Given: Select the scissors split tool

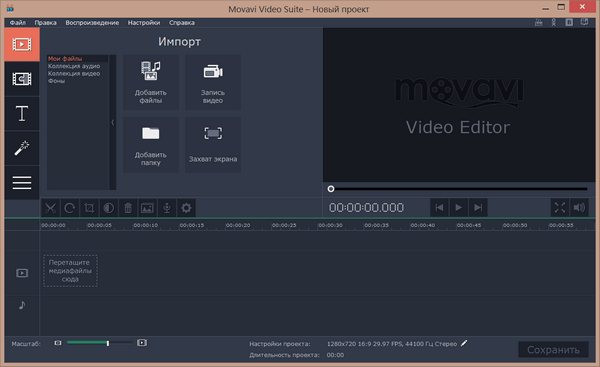Looking at the screenshot, I should [x=51, y=208].
